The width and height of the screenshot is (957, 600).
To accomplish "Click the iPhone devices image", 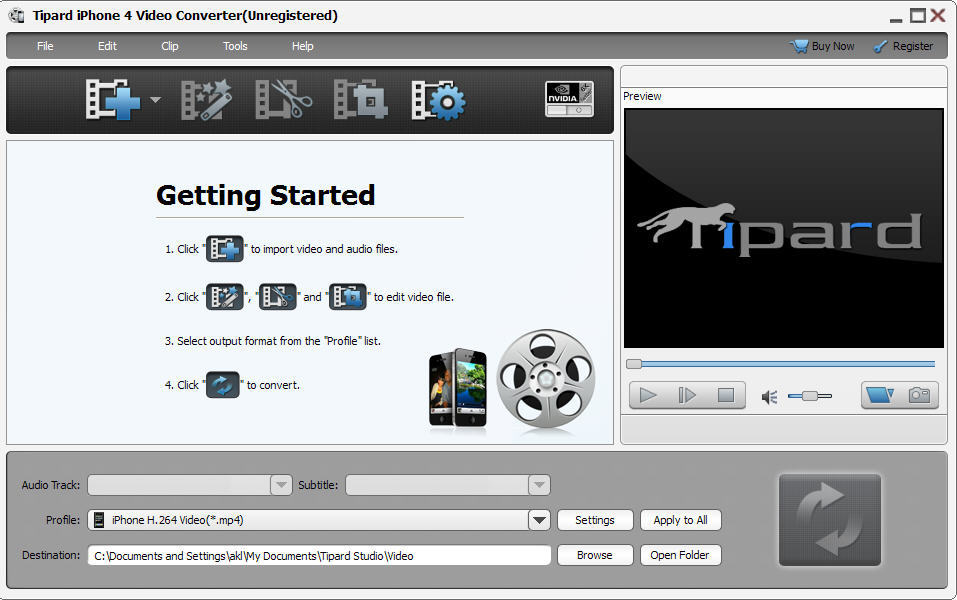I will click(x=458, y=387).
